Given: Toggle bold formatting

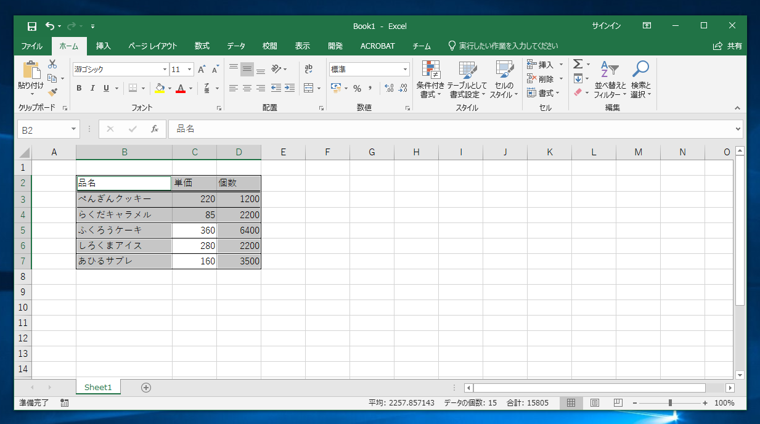Looking at the screenshot, I should click(79, 88).
